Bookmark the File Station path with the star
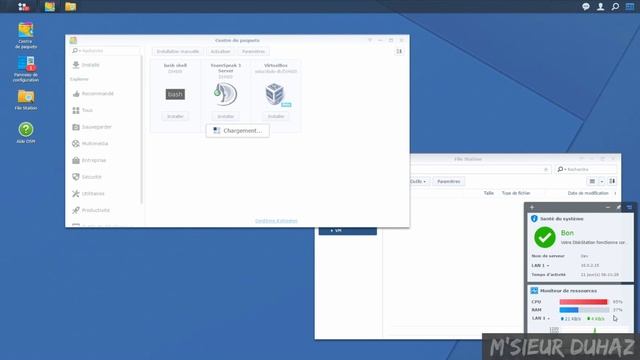The height and width of the screenshot is (360, 640). (x=546, y=169)
